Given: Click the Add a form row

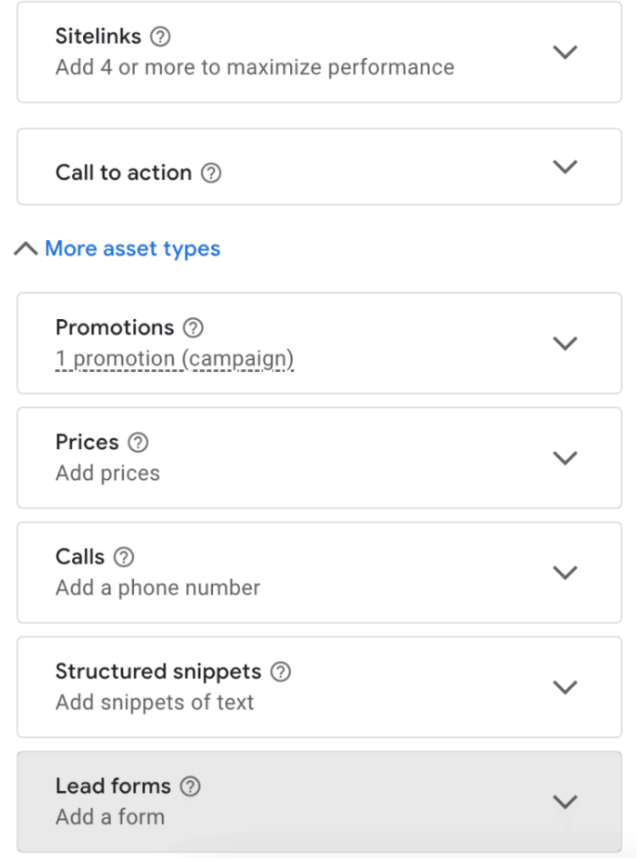Looking at the screenshot, I should (x=110, y=817).
